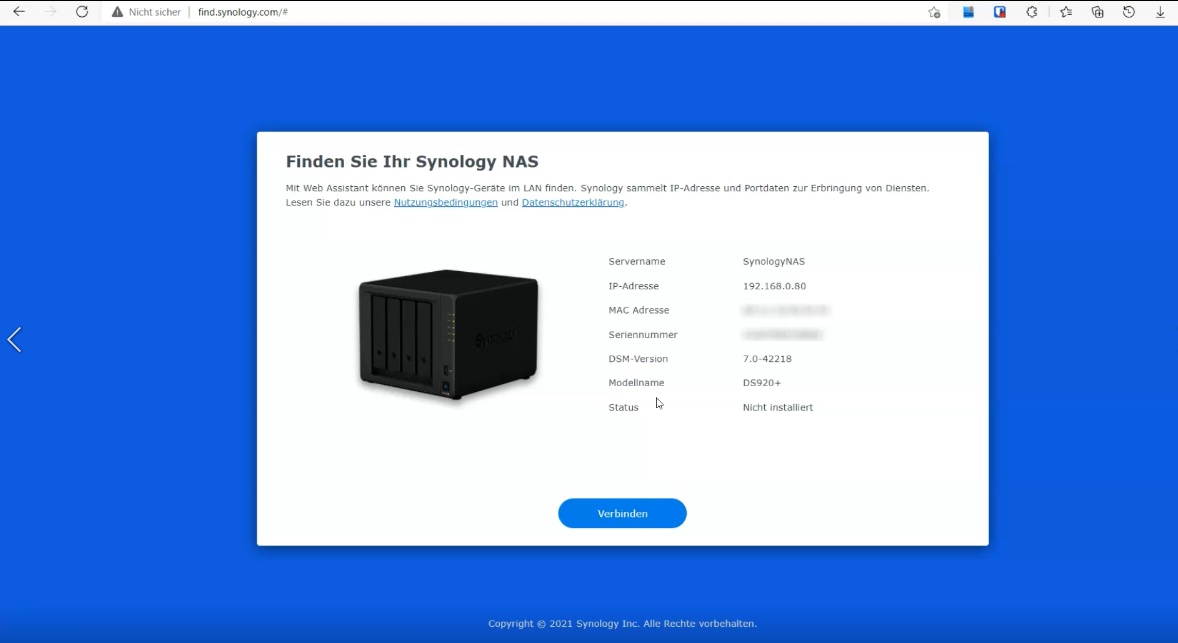Open the browser History icon

(1128, 12)
